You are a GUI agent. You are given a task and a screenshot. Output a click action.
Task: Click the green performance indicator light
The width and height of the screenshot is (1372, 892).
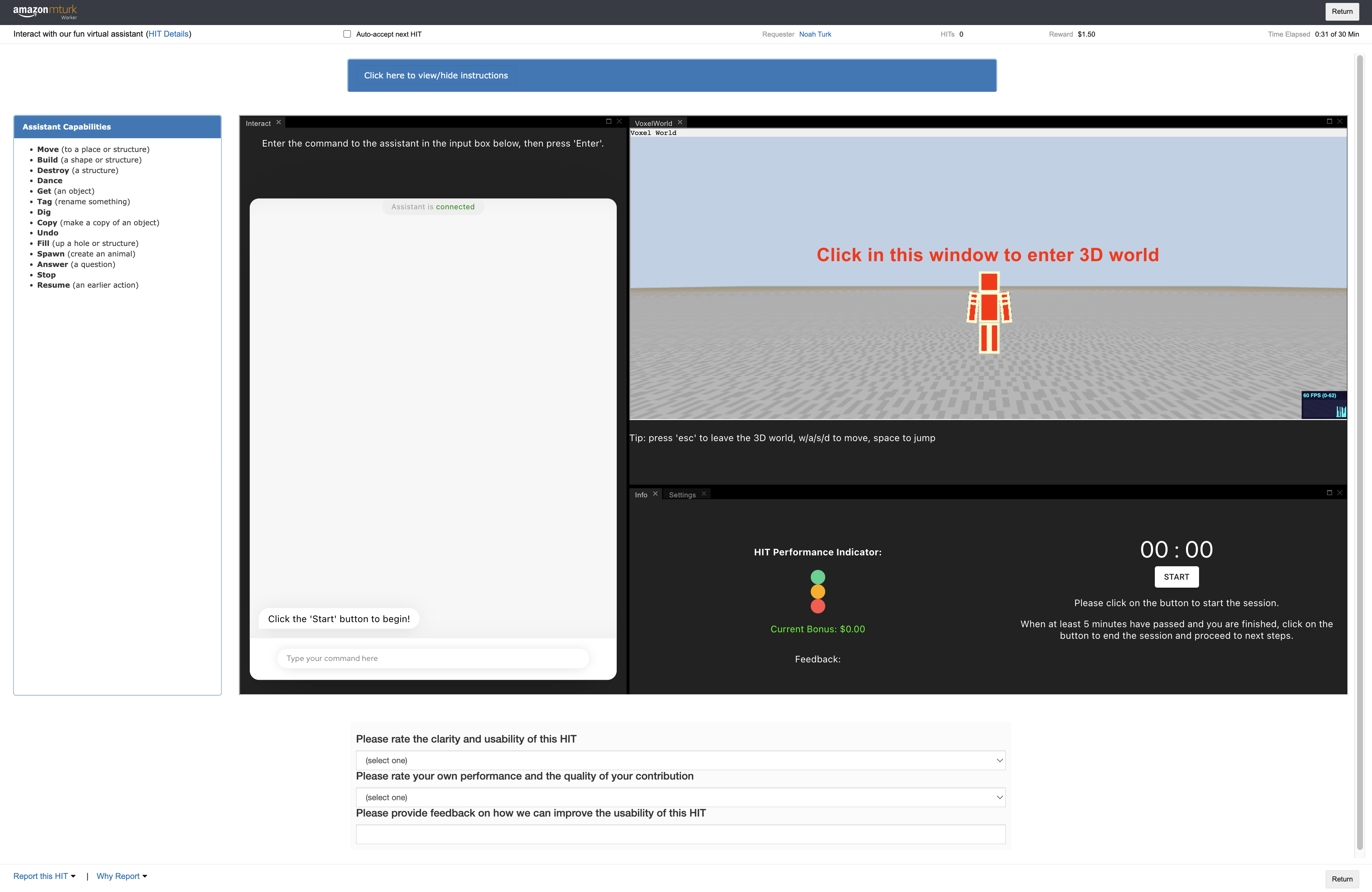click(818, 577)
